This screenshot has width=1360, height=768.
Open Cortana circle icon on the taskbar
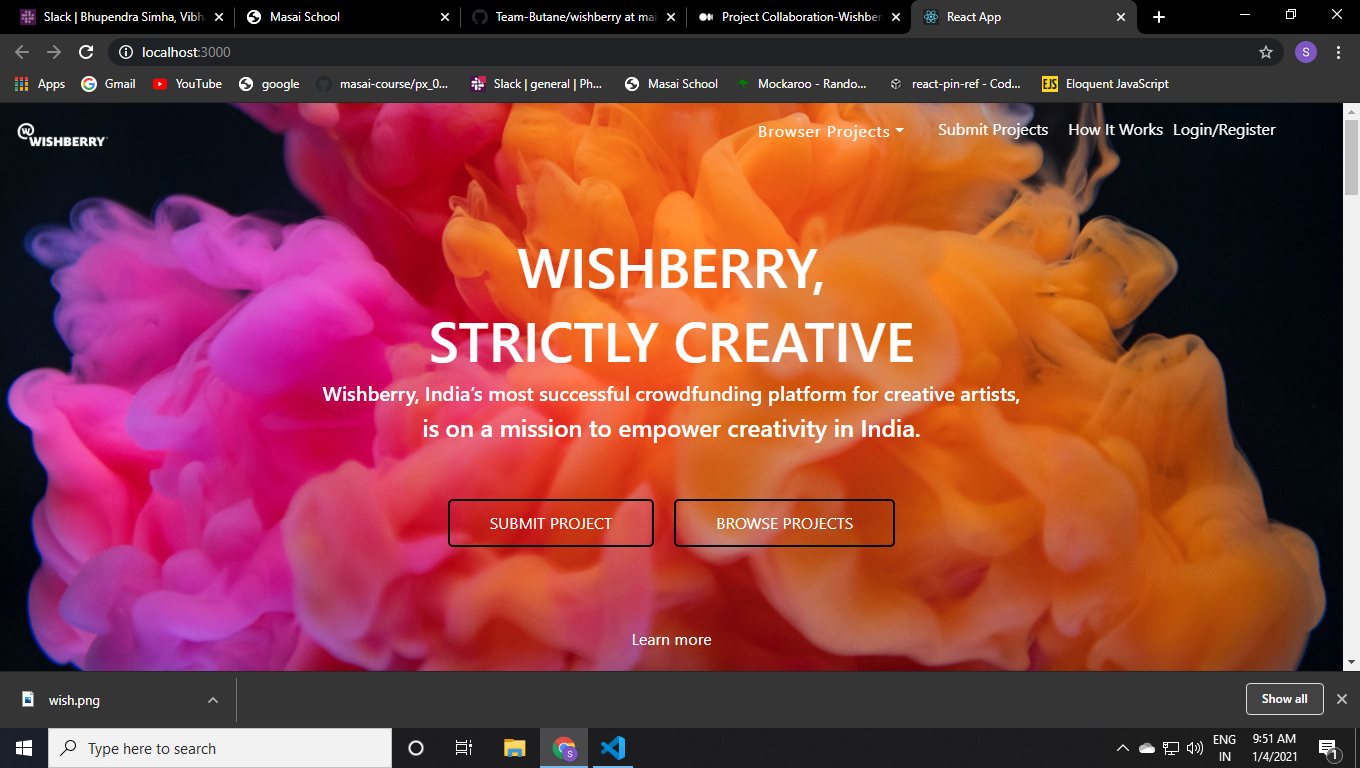click(x=416, y=748)
